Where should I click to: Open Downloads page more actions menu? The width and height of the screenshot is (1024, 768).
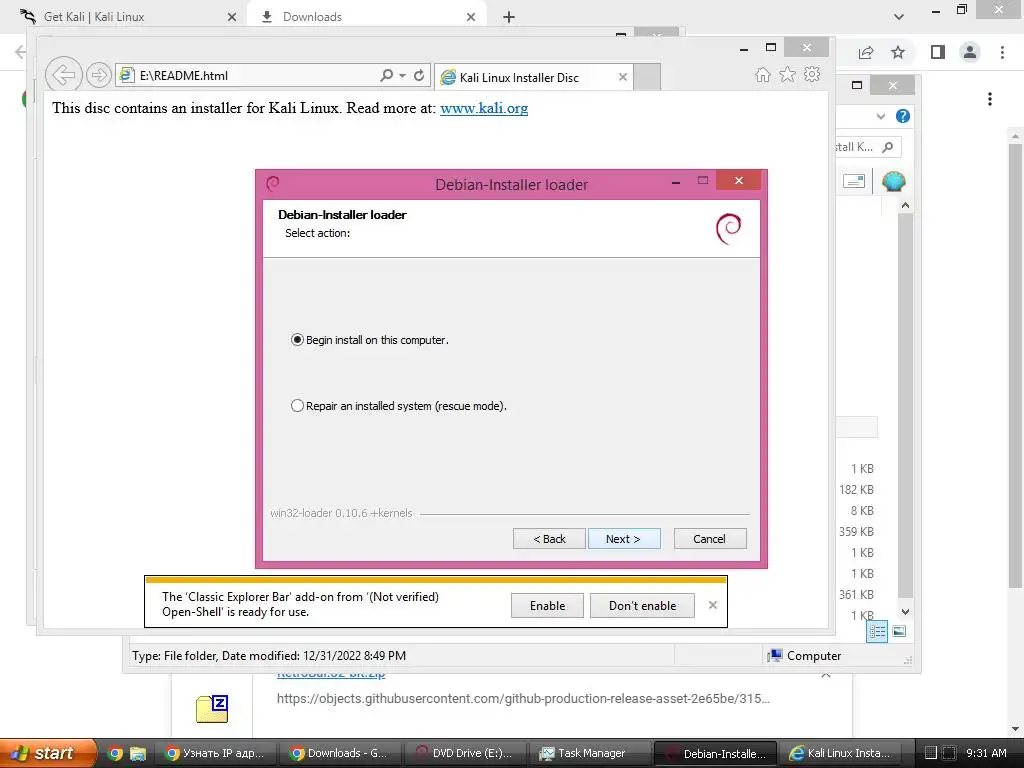(990, 99)
